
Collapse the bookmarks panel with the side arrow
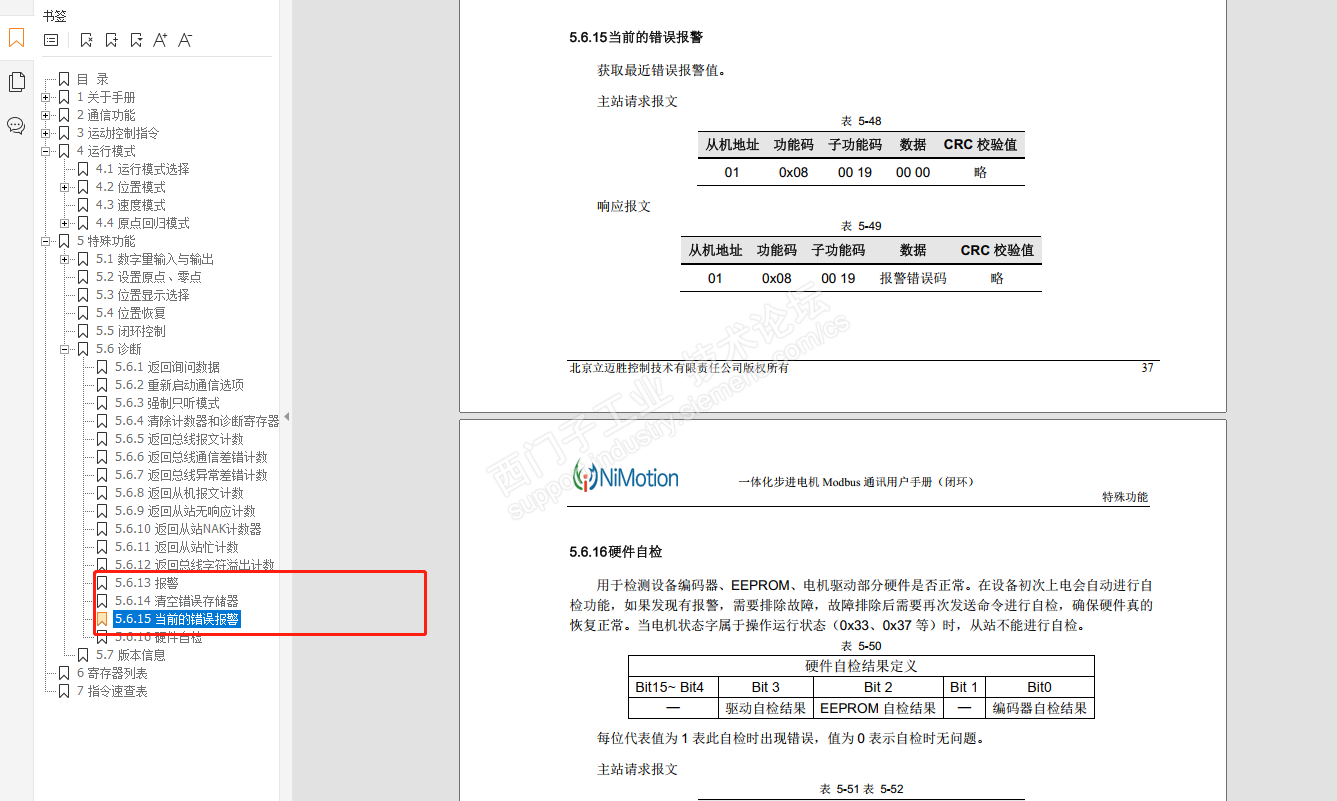(286, 416)
